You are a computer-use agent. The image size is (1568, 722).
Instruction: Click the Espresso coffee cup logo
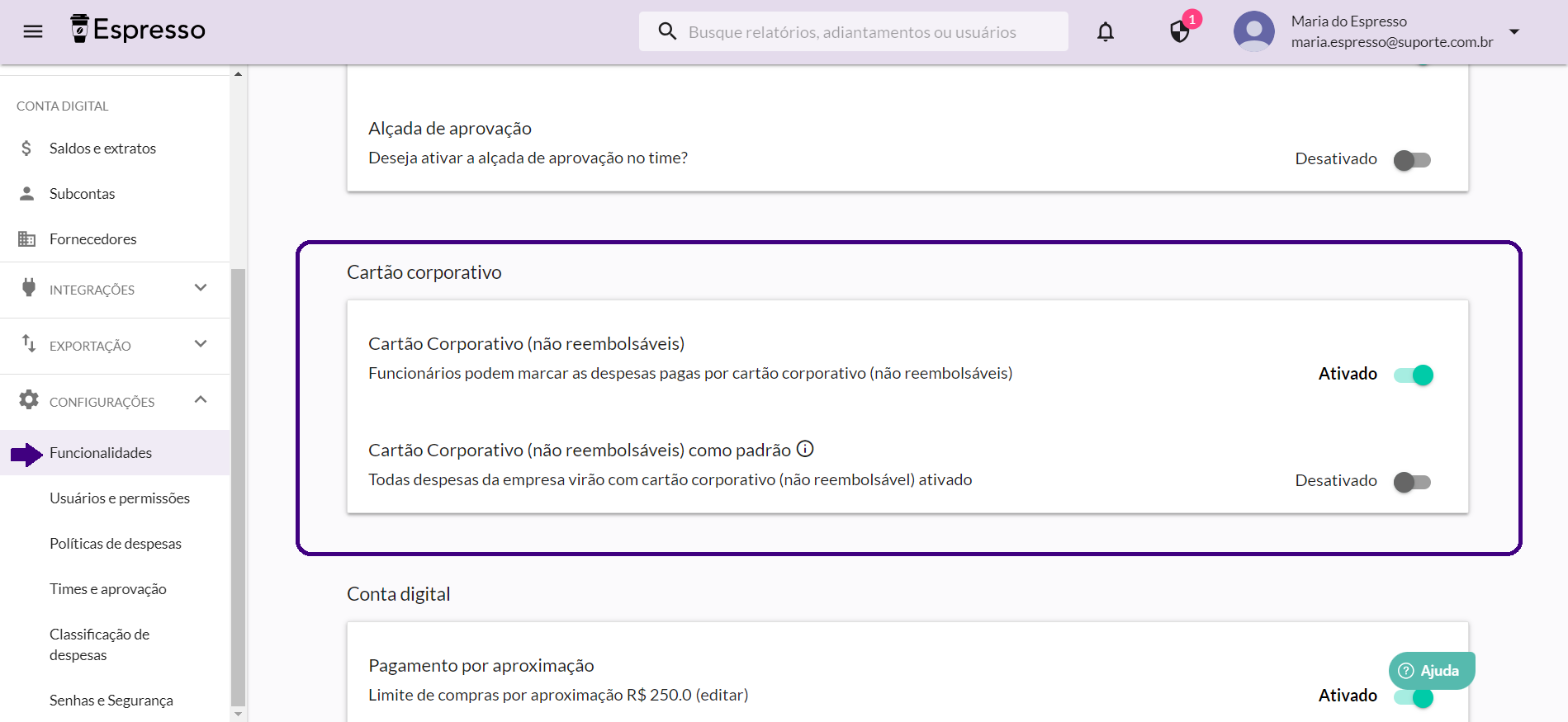[79, 29]
